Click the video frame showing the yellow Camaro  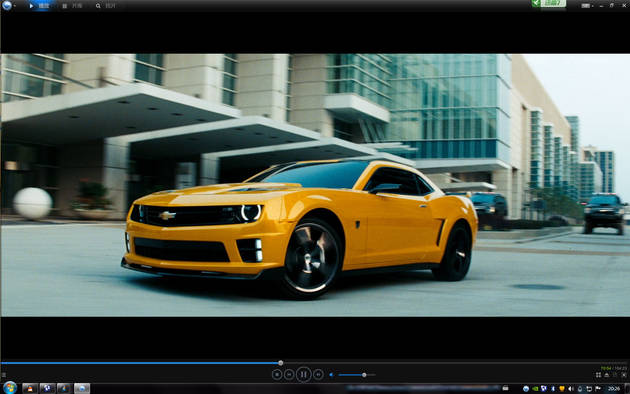point(315,185)
